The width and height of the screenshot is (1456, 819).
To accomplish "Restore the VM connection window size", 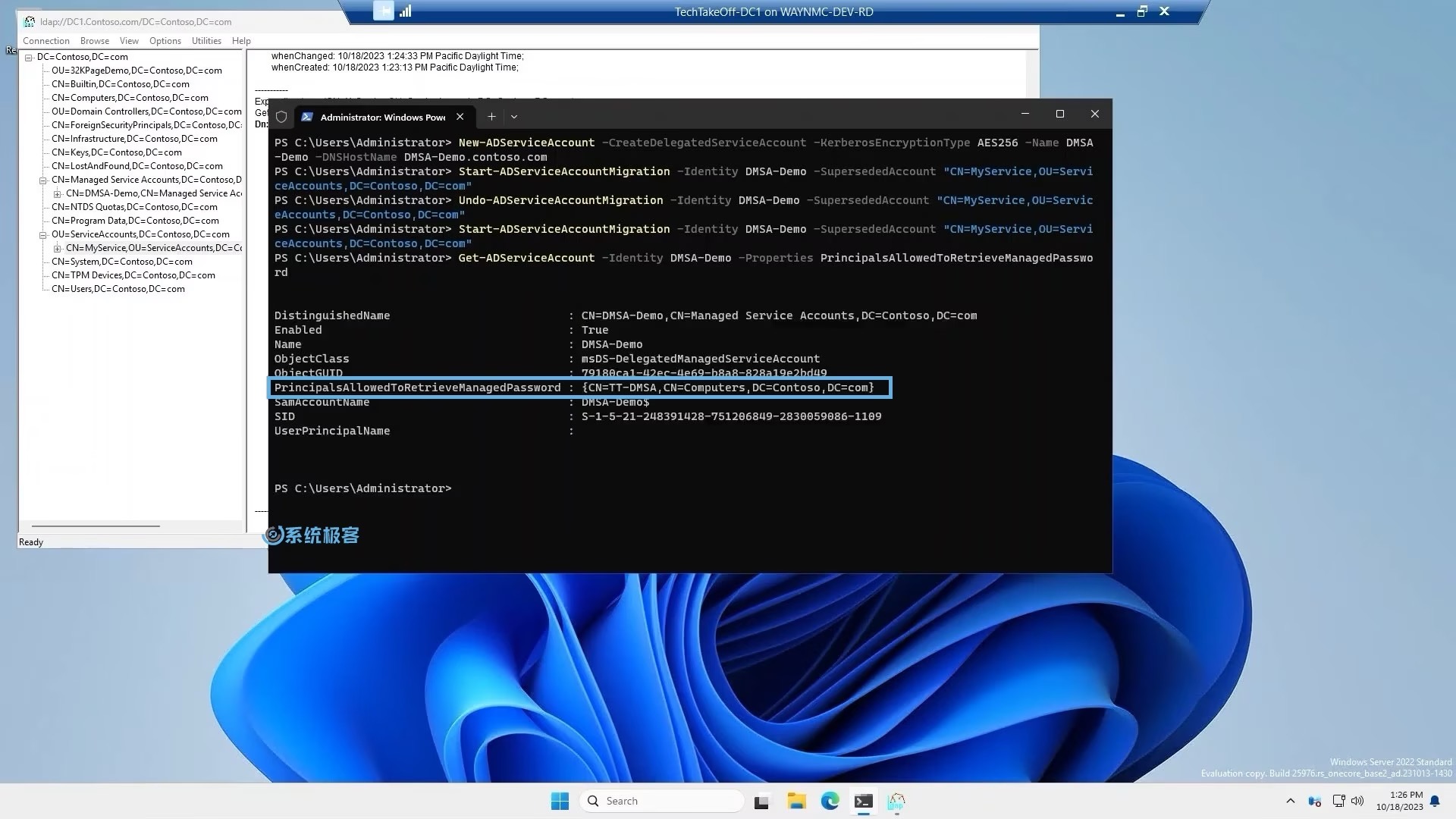I will coord(1142,11).
